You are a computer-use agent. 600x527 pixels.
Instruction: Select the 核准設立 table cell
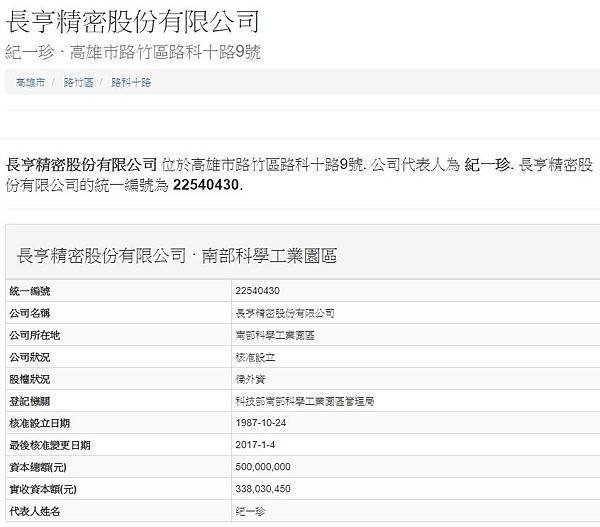(x=255, y=357)
